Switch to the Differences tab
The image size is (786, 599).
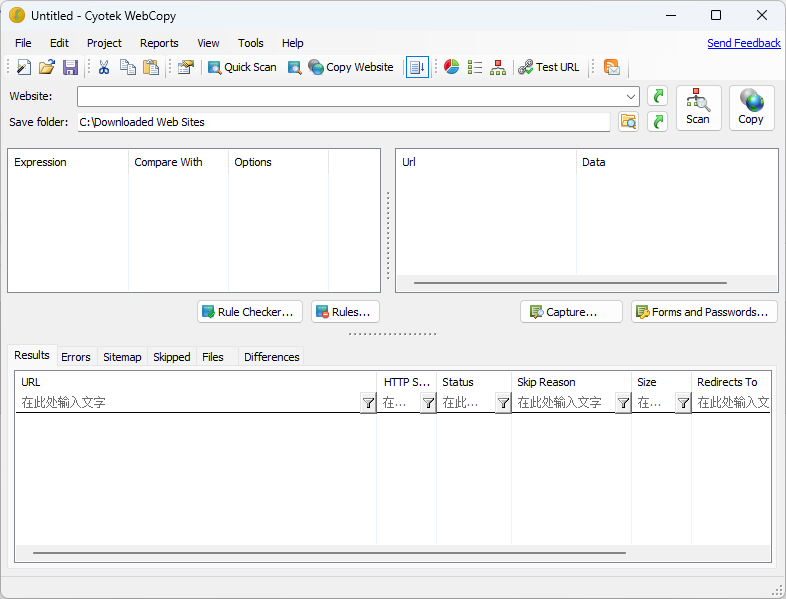pos(272,357)
